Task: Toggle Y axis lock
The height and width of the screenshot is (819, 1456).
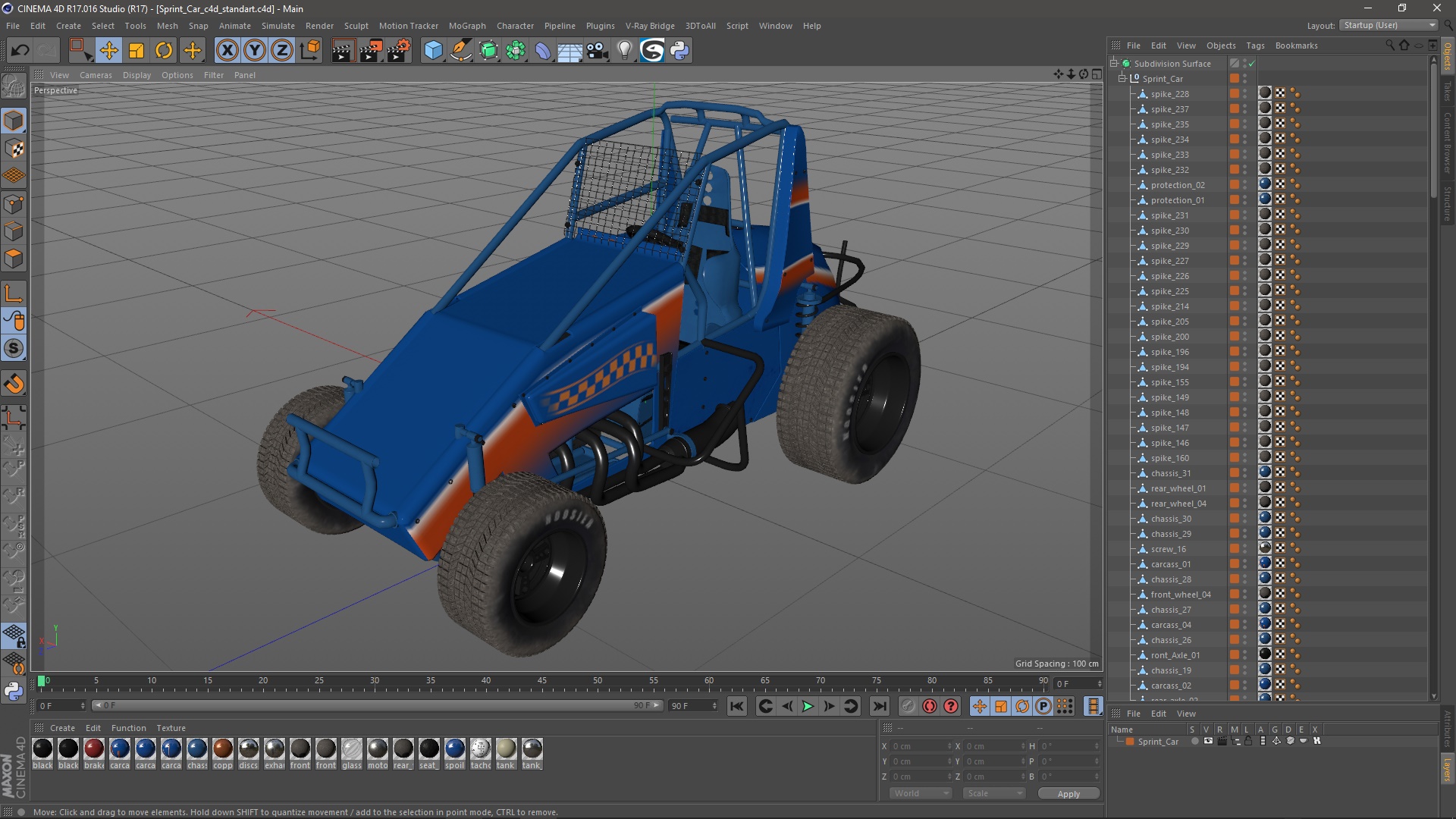Action: tap(254, 51)
